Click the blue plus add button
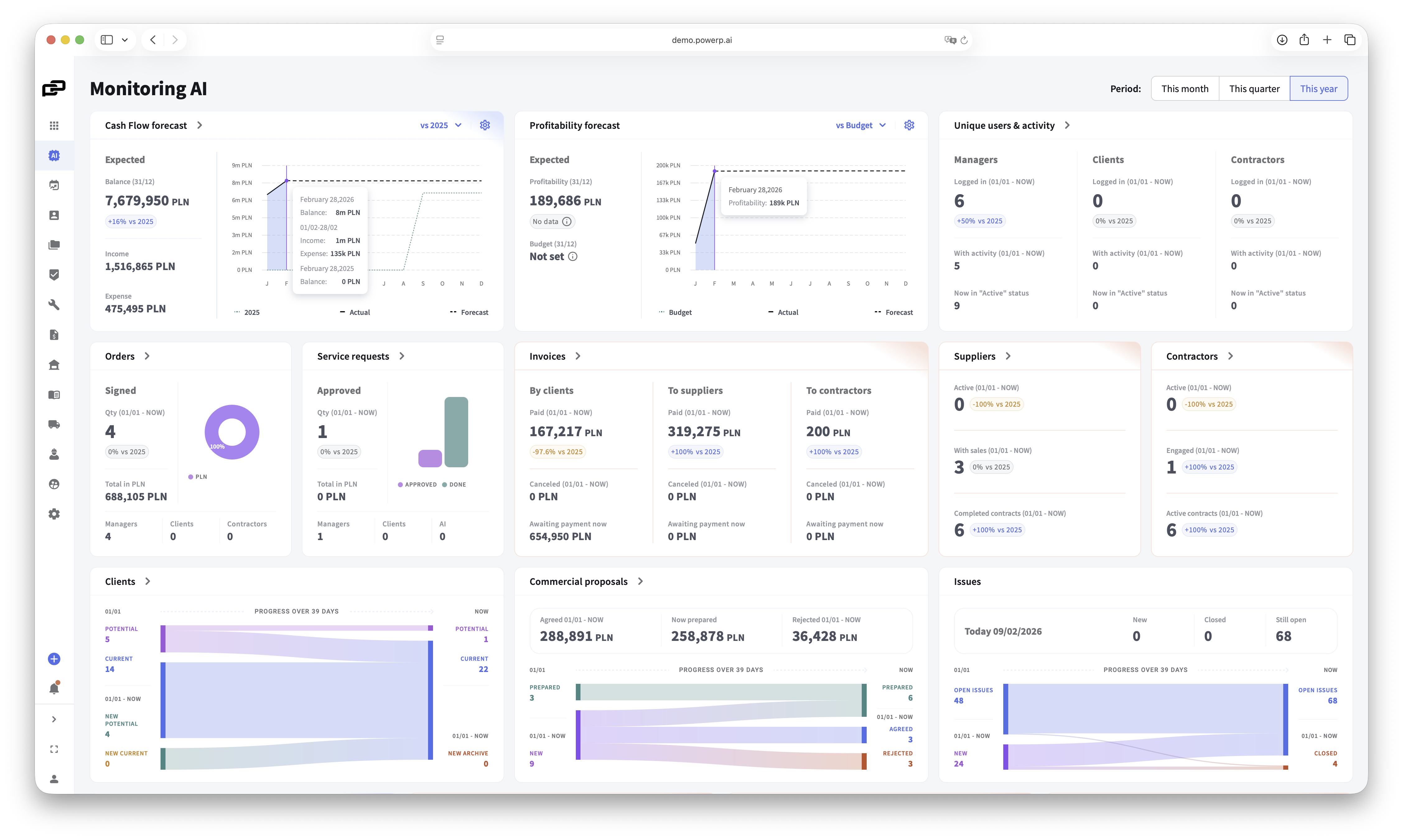This screenshot has width=1403, height=840. point(54,659)
